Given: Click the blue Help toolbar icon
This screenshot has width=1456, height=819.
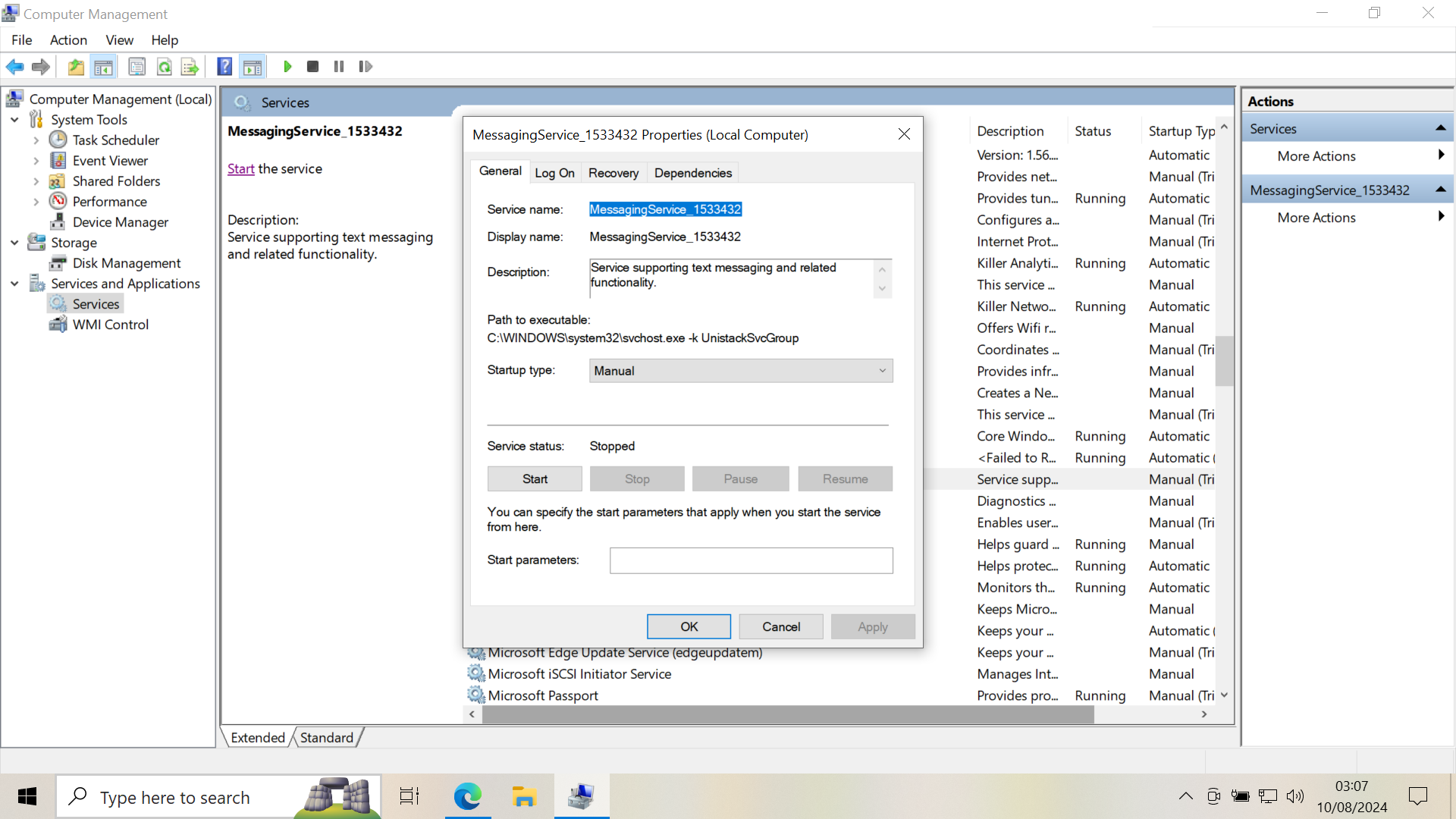Looking at the screenshot, I should [x=224, y=67].
